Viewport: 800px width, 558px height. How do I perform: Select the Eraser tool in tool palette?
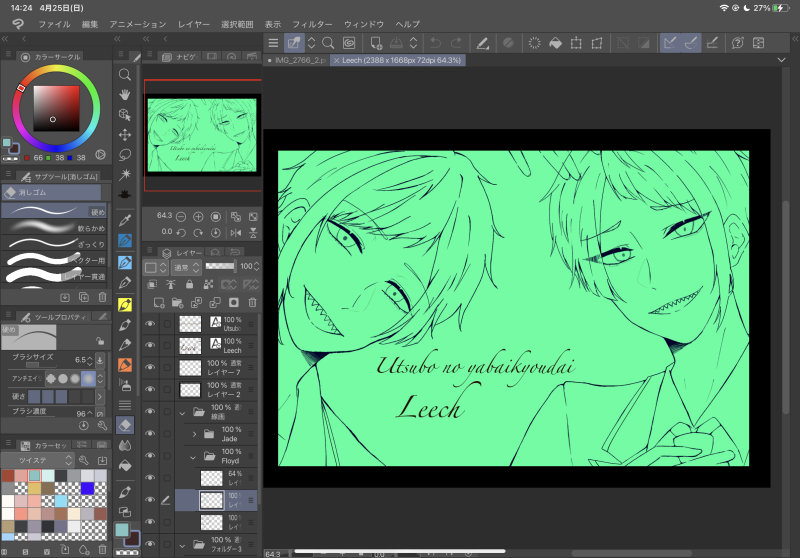pyautogui.click(x=125, y=425)
